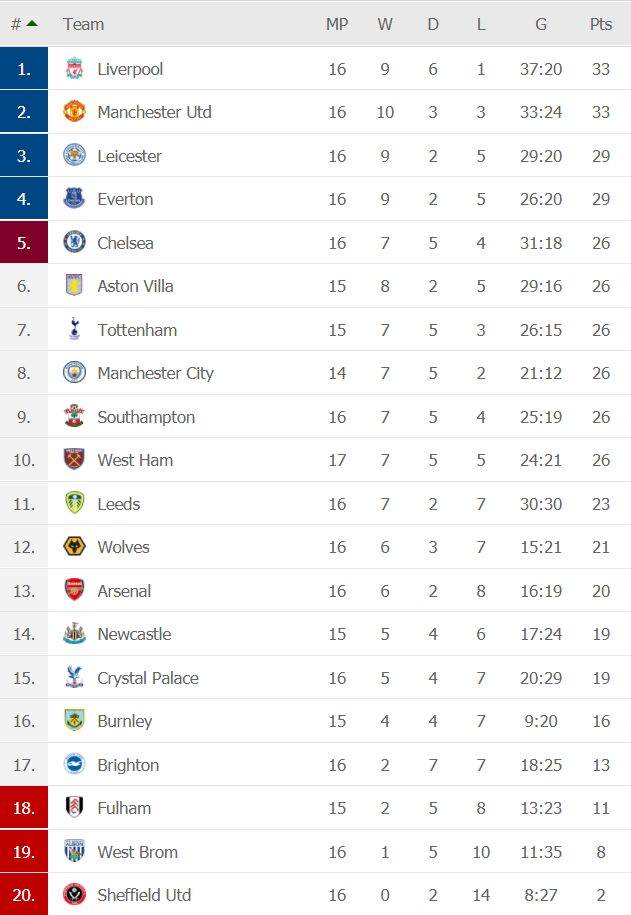Click the Sheffield Utd badge icon
This screenshot has height=915, width=631.
75,894
